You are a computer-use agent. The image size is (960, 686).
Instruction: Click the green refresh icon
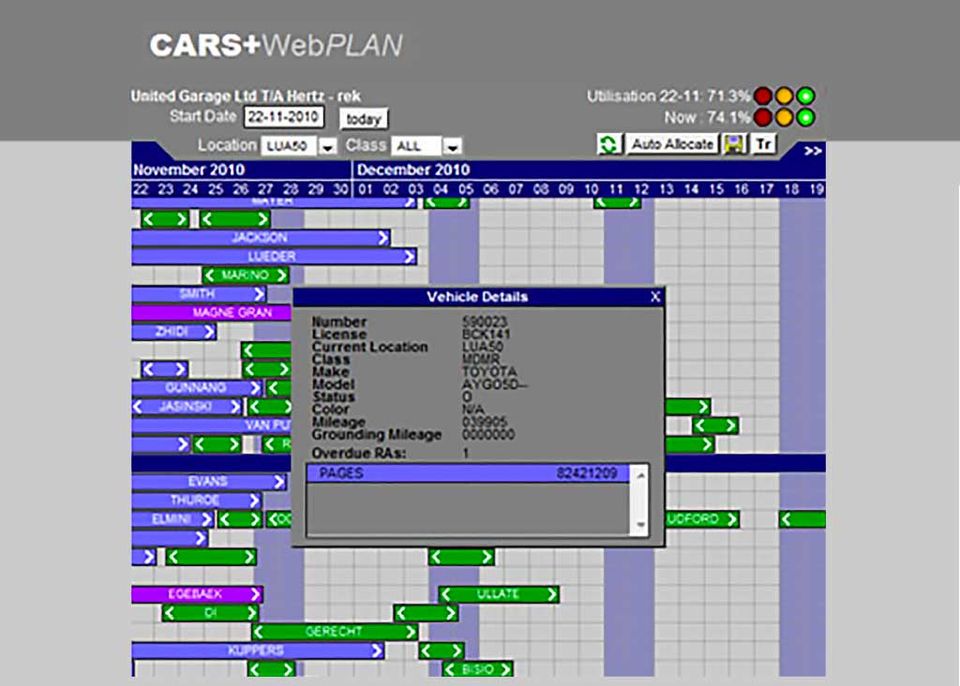(609, 145)
